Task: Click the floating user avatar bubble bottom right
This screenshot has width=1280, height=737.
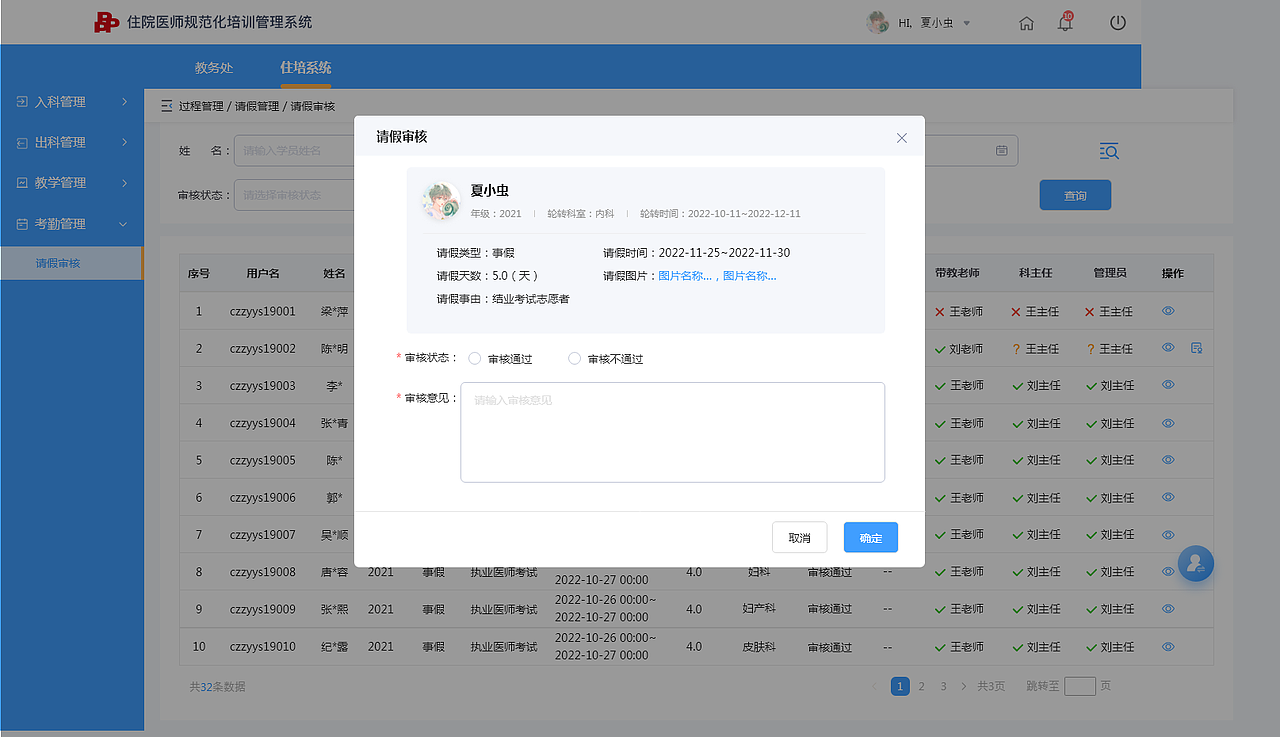Action: tap(1196, 563)
